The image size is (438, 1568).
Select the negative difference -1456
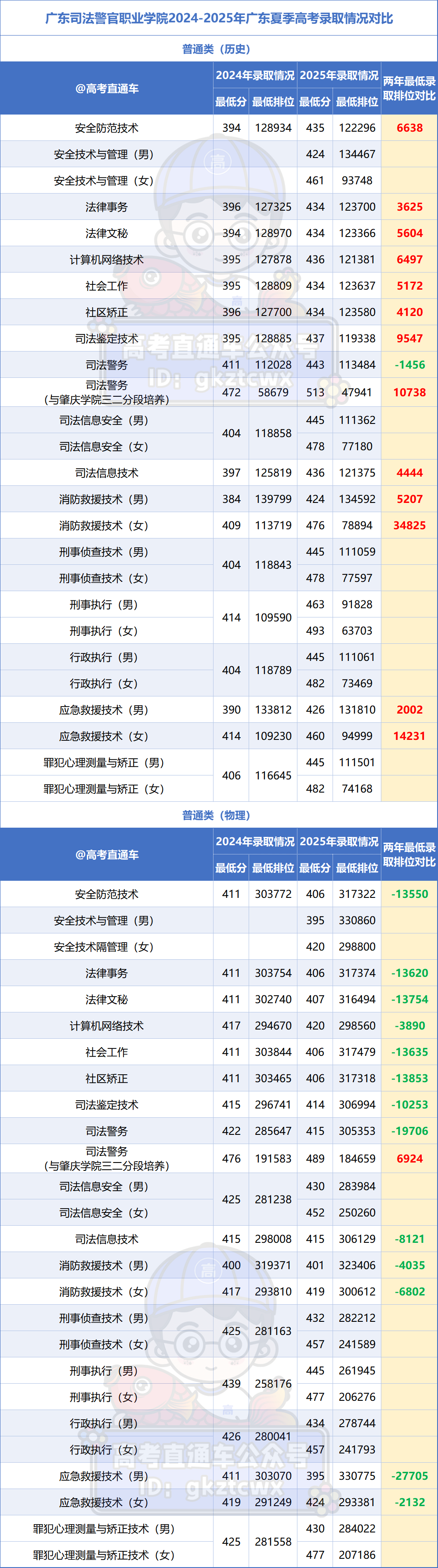click(409, 365)
